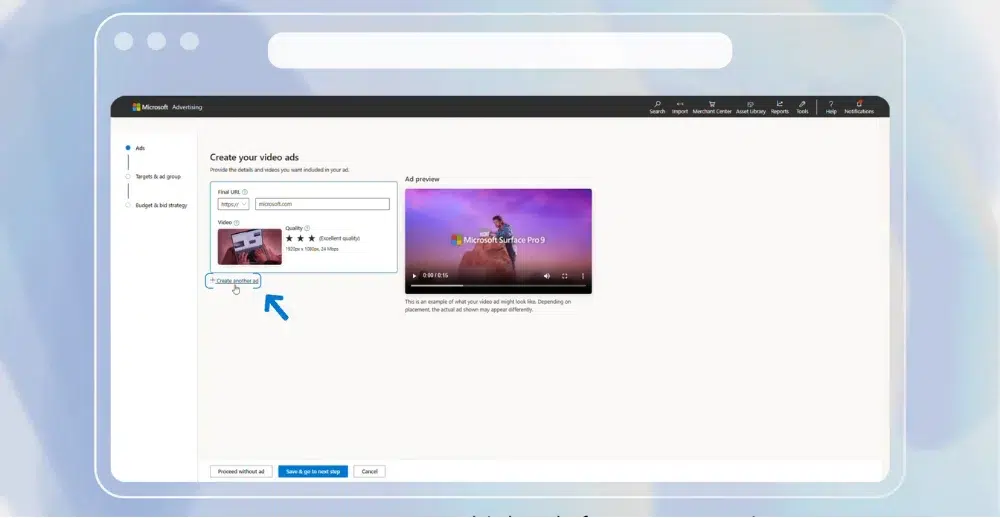Open the Help menu
The height and width of the screenshot is (518, 1000).
click(x=831, y=107)
